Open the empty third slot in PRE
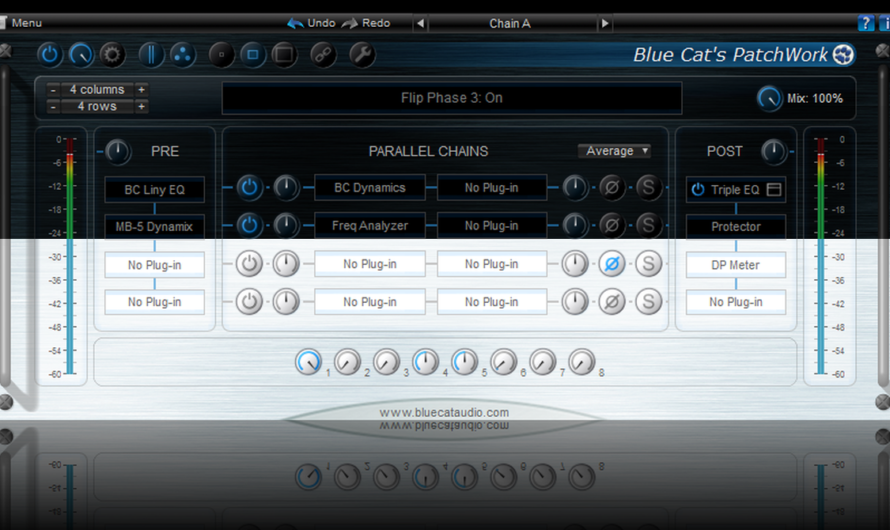 (154, 265)
